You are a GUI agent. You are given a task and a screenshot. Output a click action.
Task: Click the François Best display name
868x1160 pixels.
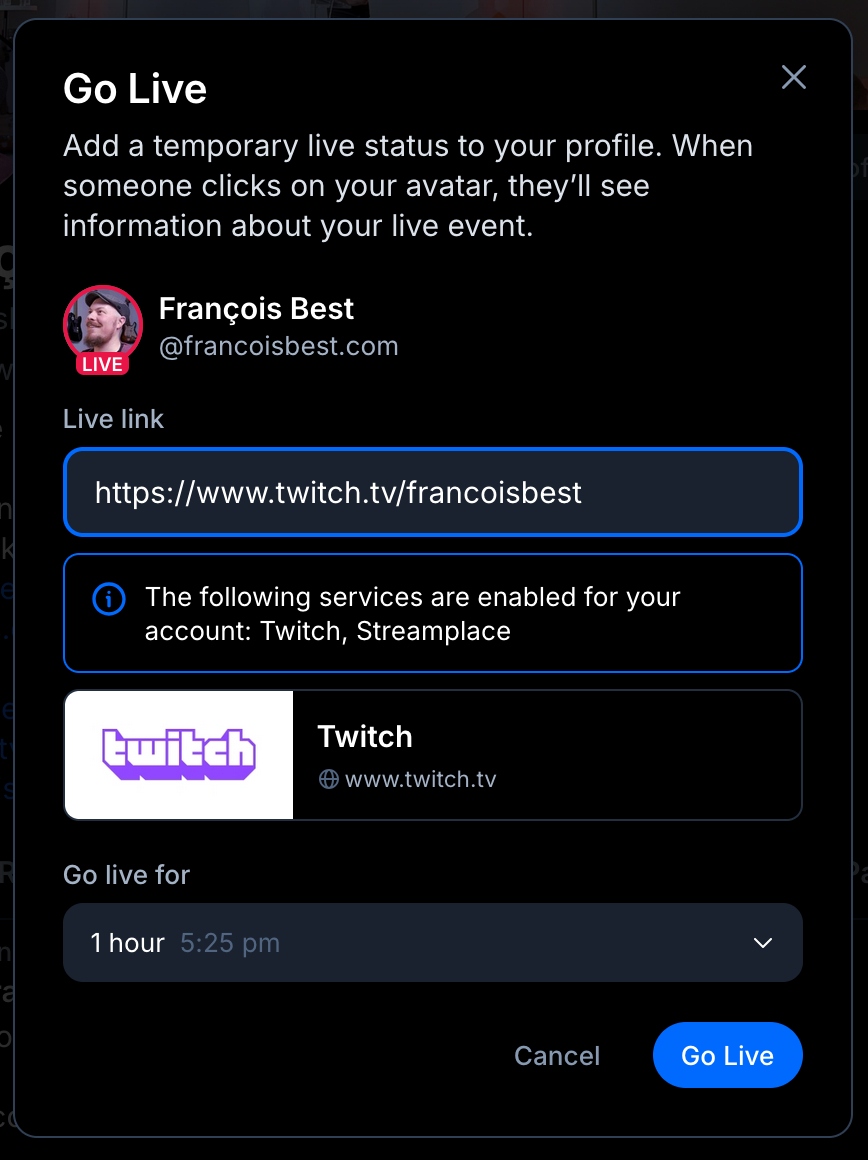(x=256, y=309)
